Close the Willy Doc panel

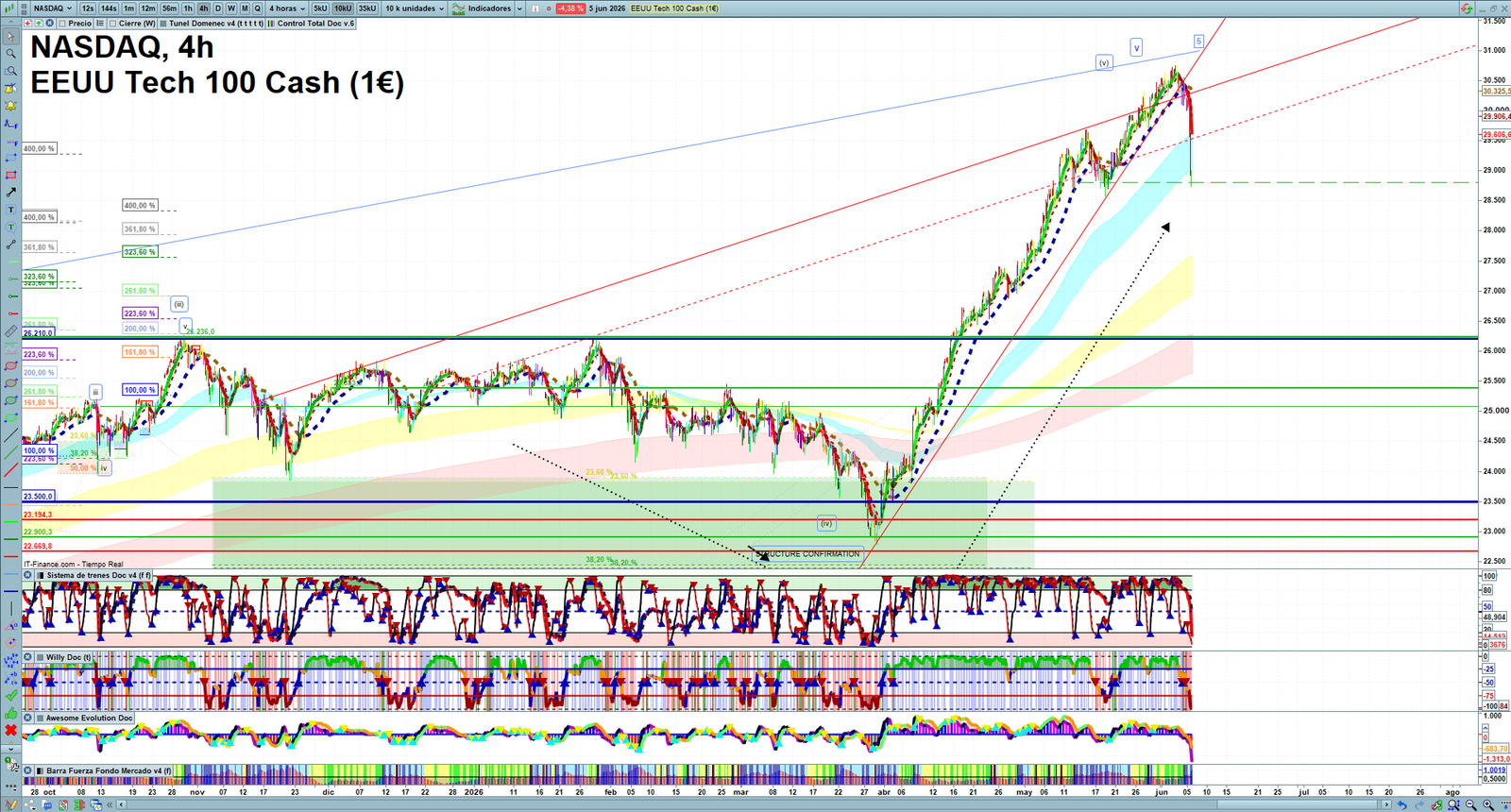pyautogui.click(x=28, y=657)
